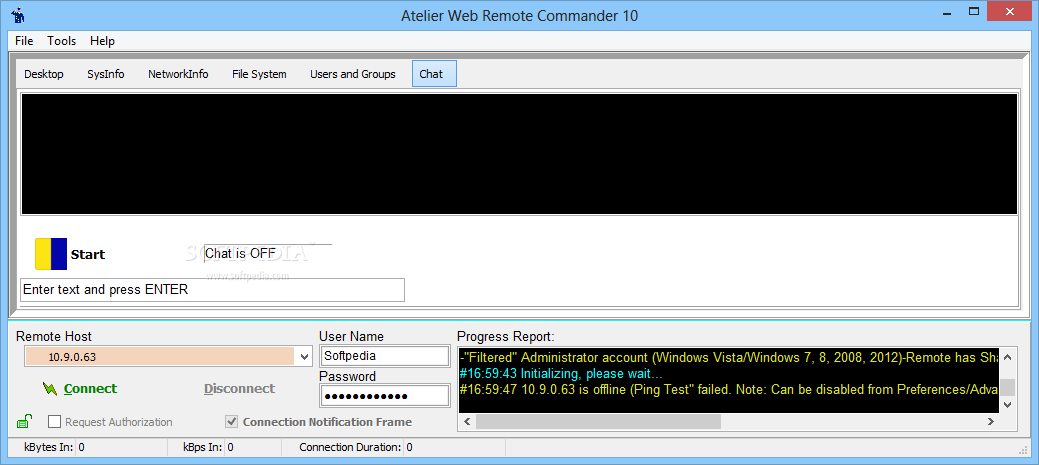The height and width of the screenshot is (465, 1039).
Task: Click the green padlock icon
Action: pyautogui.click(x=24, y=421)
